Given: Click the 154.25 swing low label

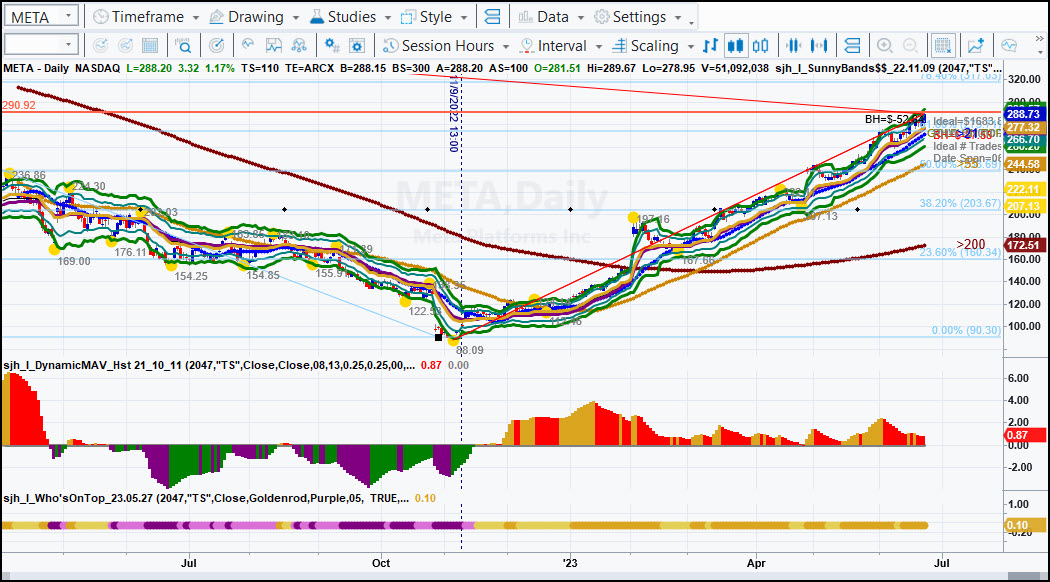Looking at the screenshot, I should tap(191, 276).
